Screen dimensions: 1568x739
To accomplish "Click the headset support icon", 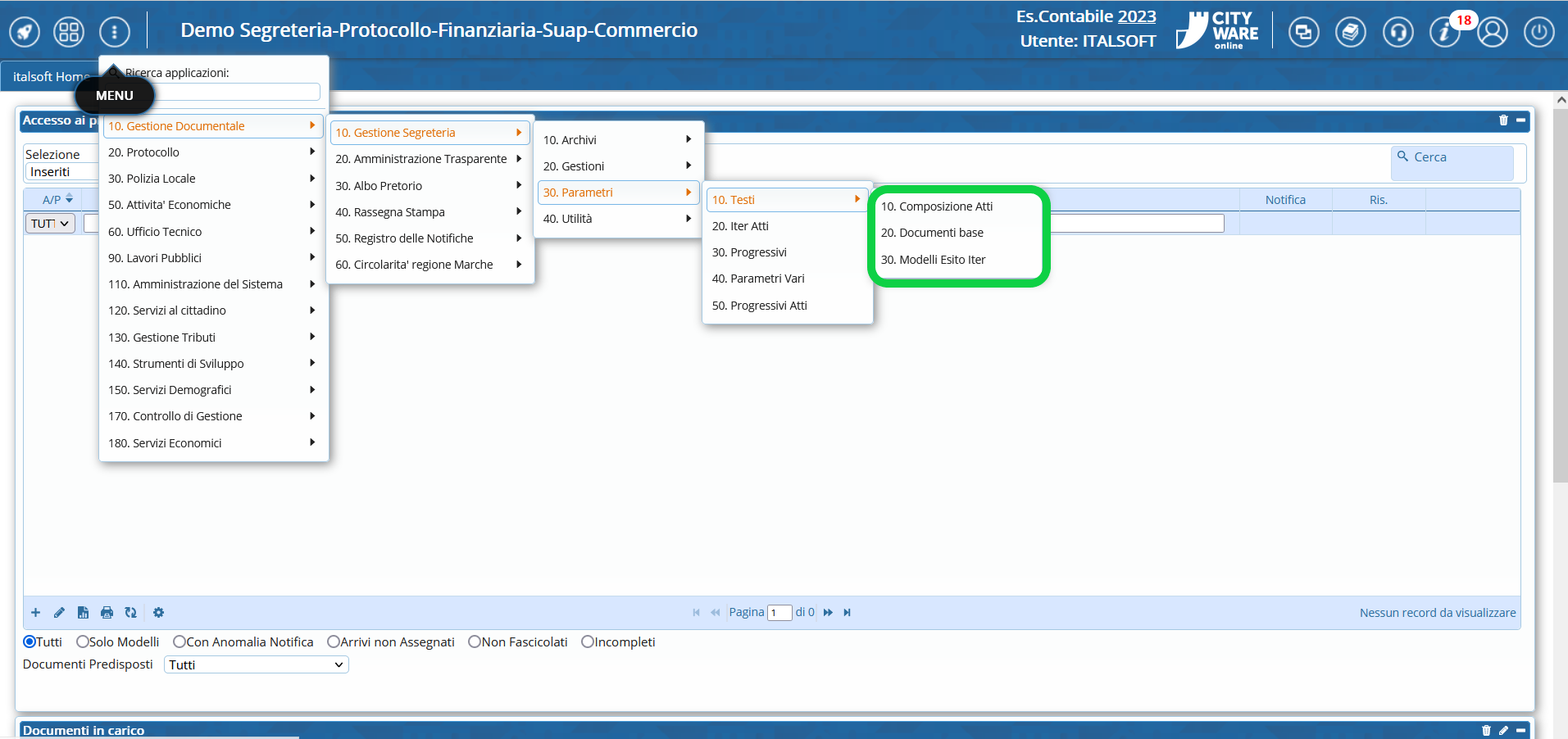I will click(1398, 33).
